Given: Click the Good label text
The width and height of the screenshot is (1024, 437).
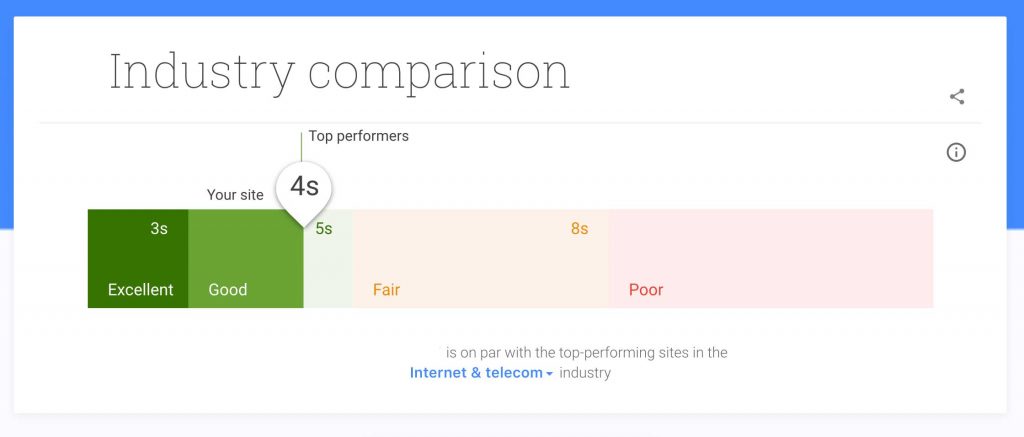Looking at the screenshot, I should click(x=228, y=289).
